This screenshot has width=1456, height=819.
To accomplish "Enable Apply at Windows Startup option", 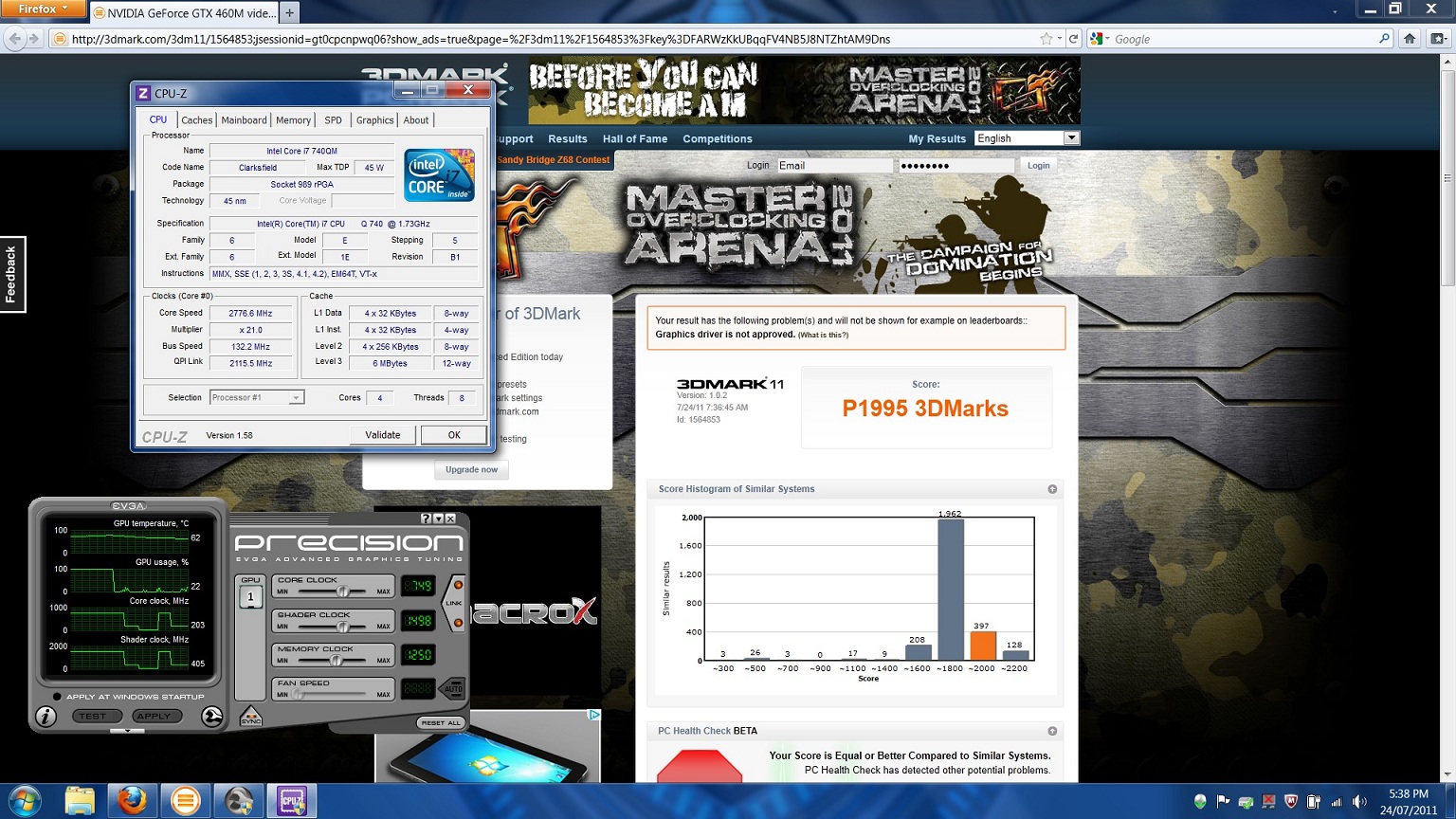I will coord(58,697).
